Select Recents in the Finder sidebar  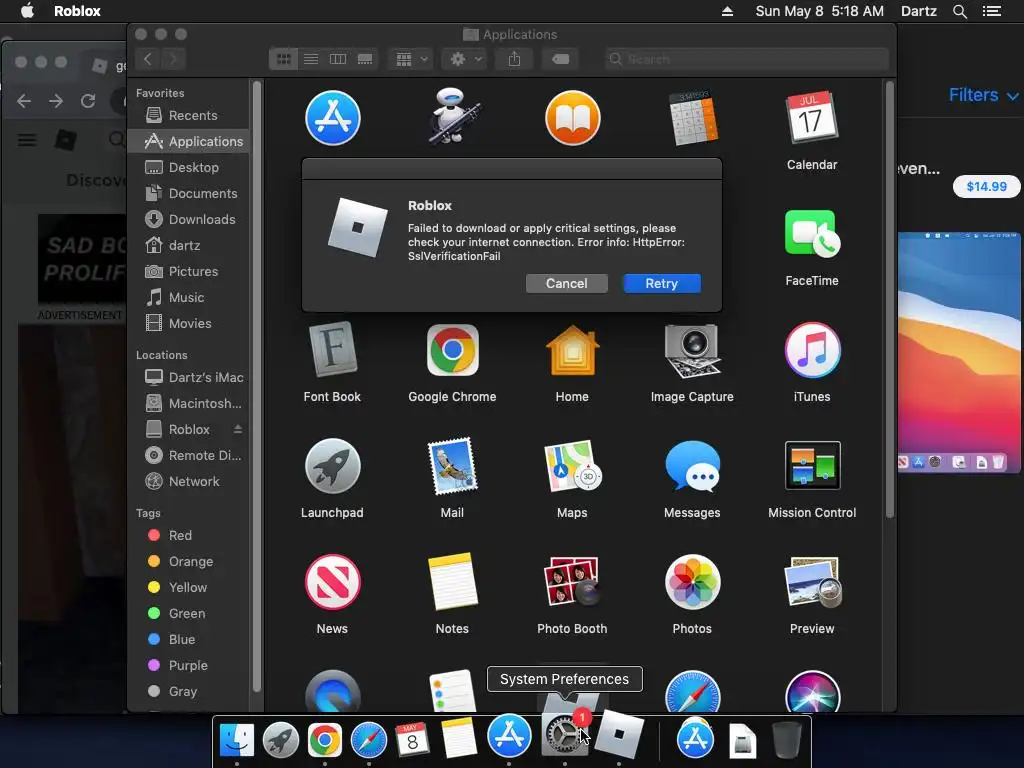[x=188, y=116]
